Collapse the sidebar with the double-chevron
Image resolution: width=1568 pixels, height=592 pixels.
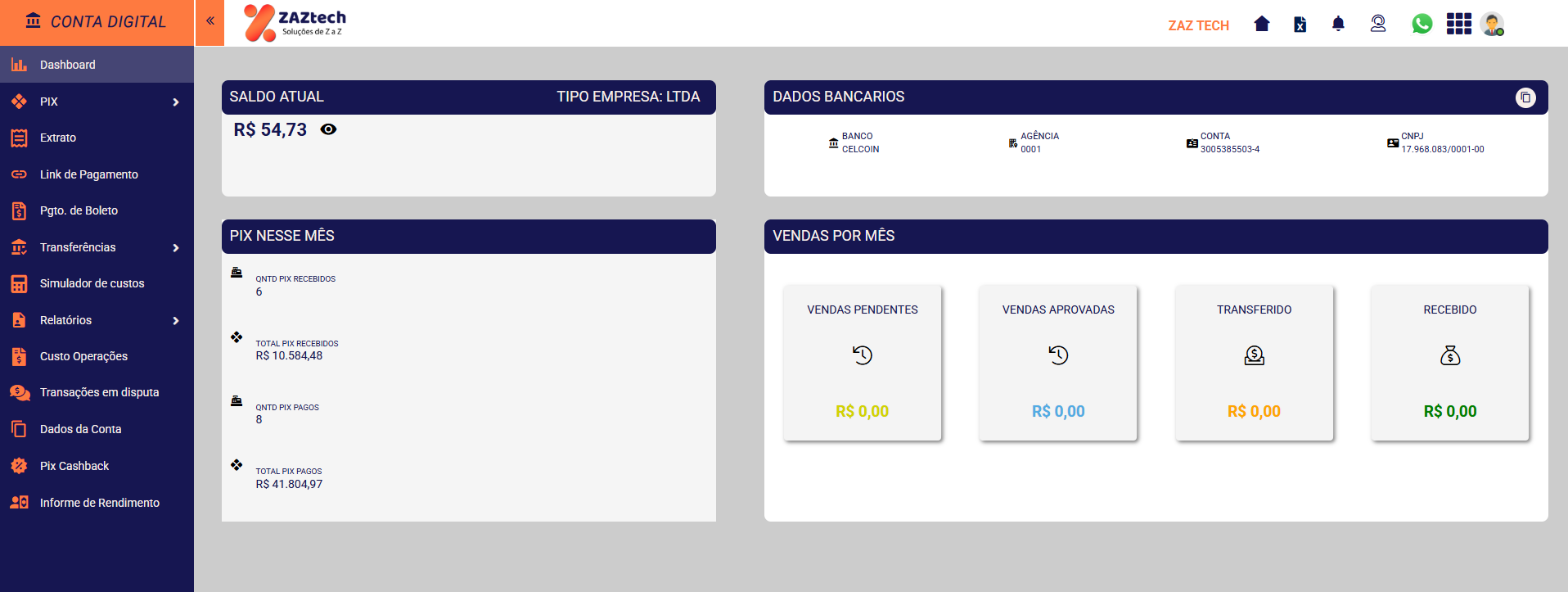210,21
